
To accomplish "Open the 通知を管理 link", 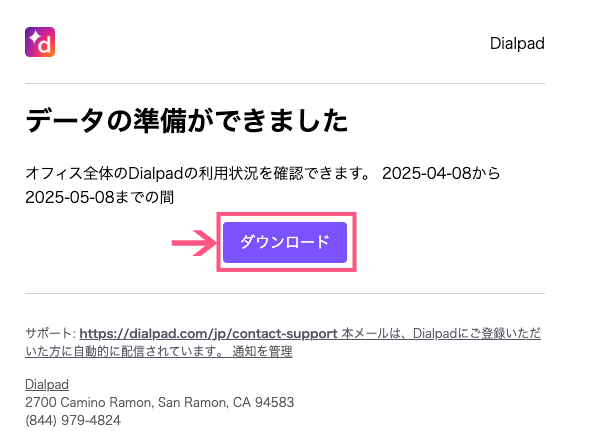I will (262, 351).
